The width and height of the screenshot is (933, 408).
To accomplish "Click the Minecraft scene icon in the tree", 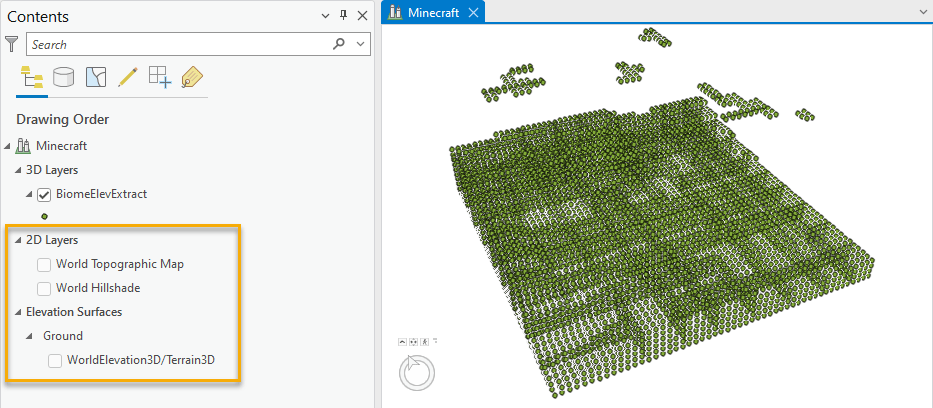I will [x=24, y=145].
